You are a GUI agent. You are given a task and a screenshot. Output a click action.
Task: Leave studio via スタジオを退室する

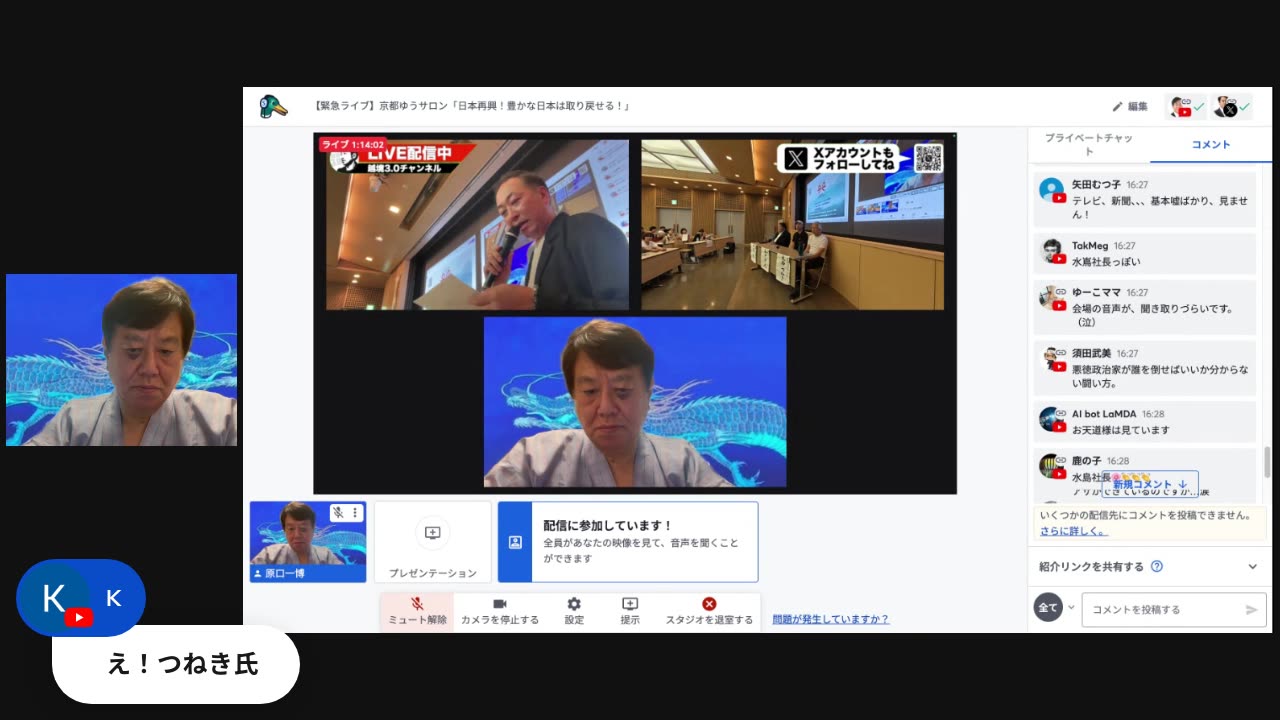(x=709, y=611)
